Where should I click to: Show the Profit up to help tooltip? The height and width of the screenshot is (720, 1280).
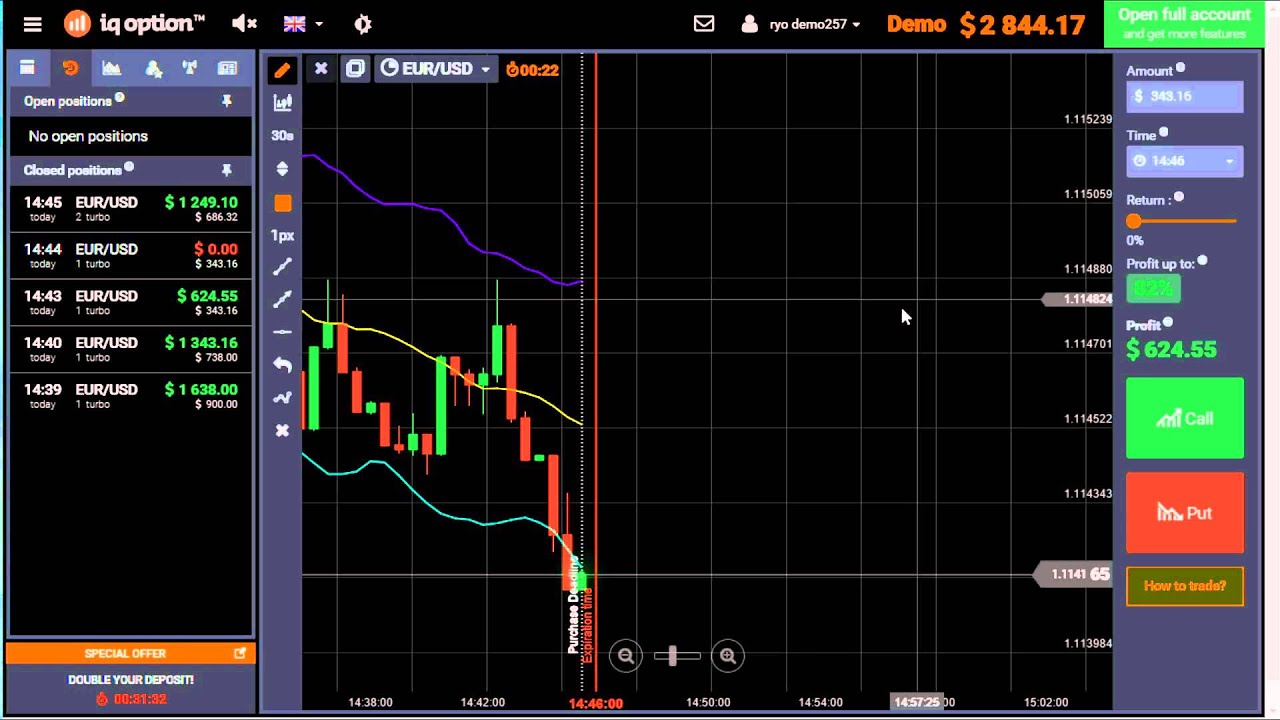(1203, 261)
